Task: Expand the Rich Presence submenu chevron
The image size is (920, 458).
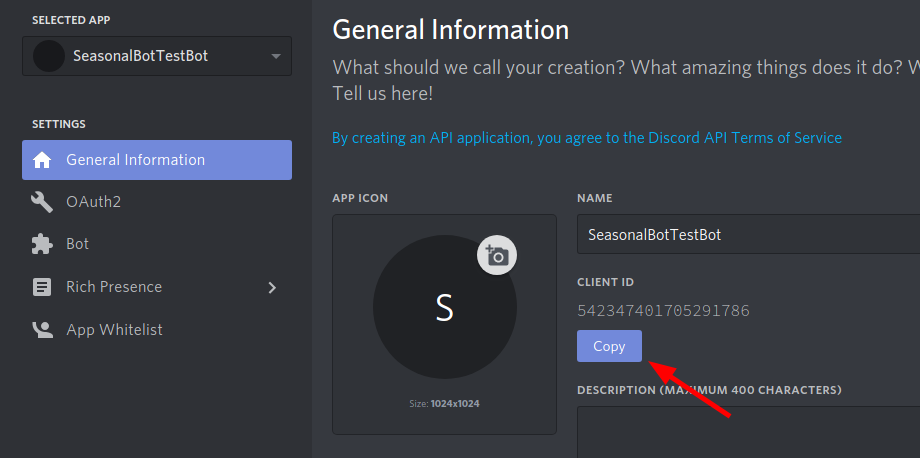Action: point(272,287)
